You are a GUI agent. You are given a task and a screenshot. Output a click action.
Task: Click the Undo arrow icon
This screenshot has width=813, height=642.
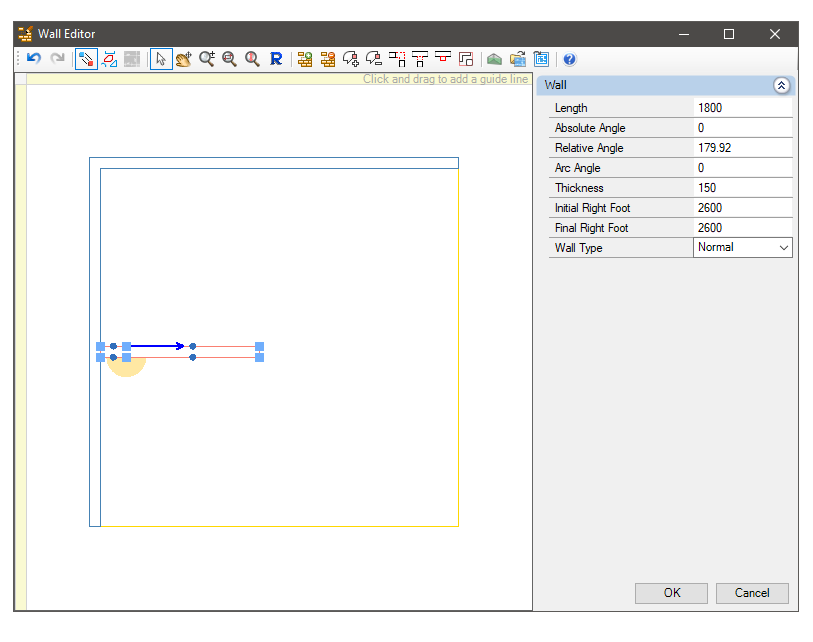point(34,59)
